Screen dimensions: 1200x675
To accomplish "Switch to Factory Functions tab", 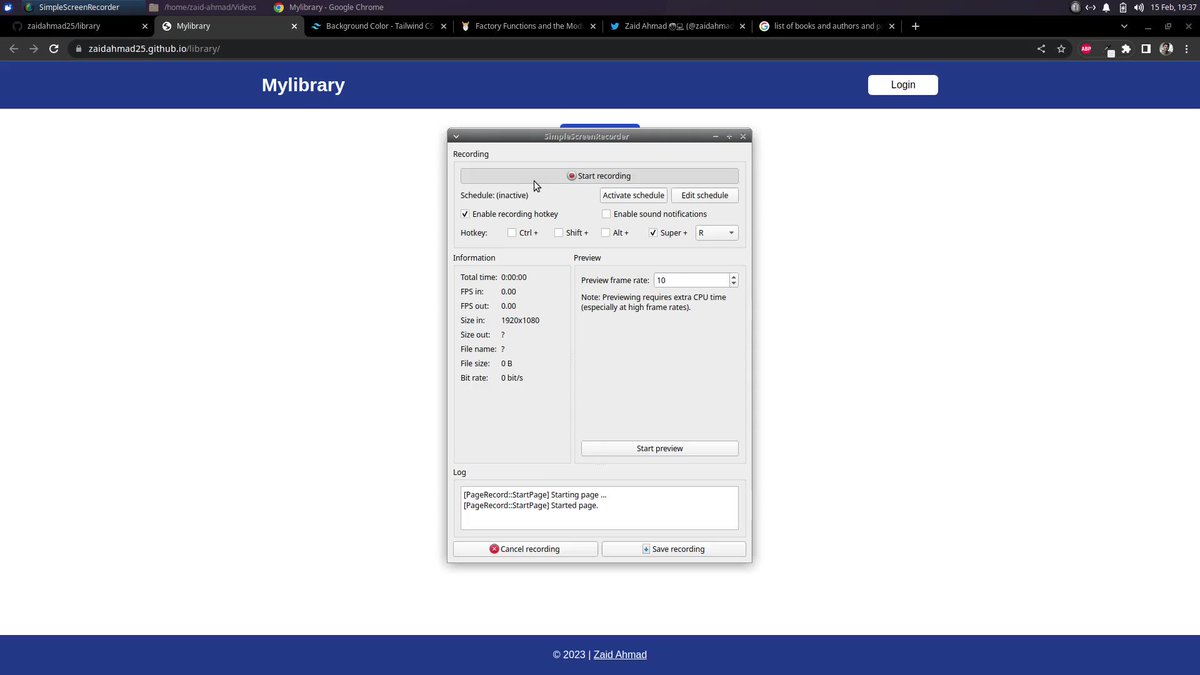I will click(x=526, y=26).
